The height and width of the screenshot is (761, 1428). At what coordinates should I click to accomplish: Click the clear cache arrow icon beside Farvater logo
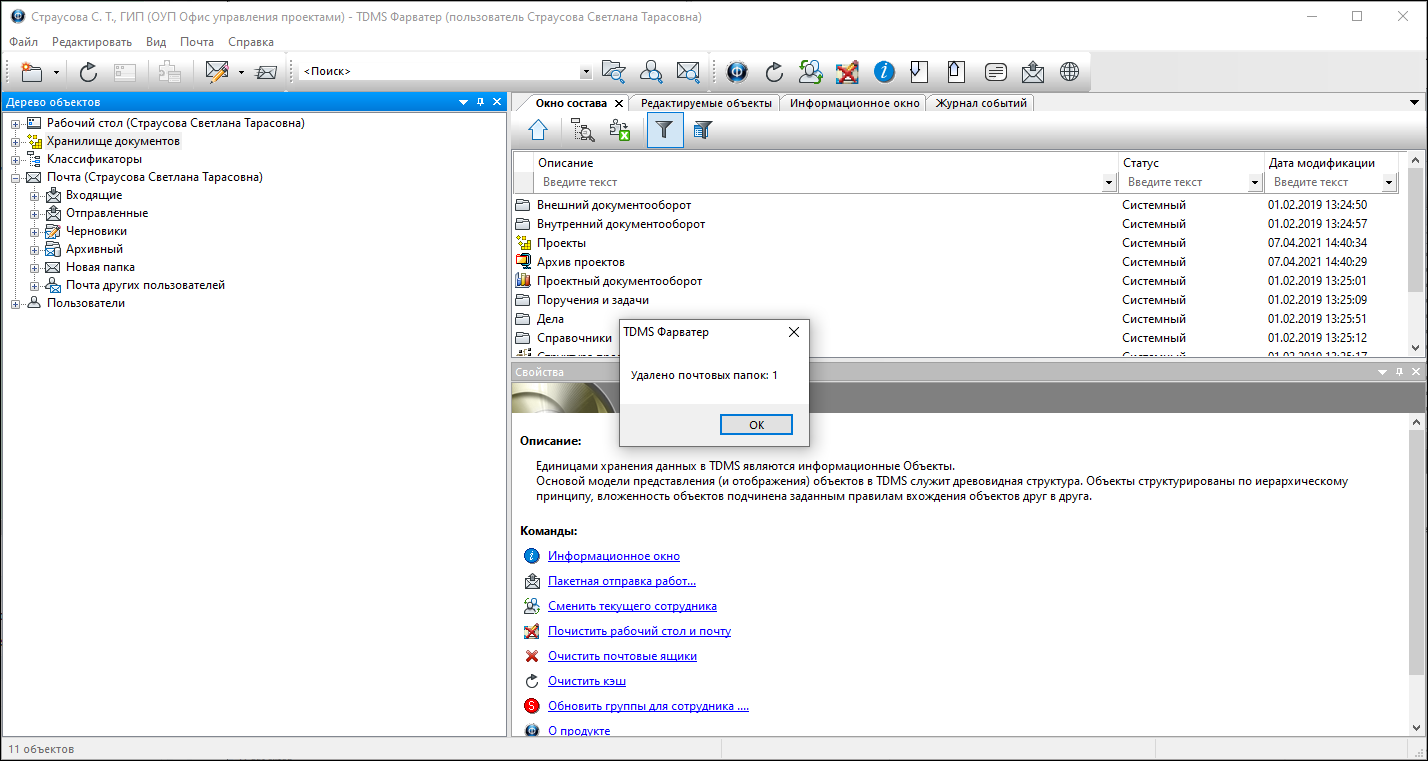(774, 71)
